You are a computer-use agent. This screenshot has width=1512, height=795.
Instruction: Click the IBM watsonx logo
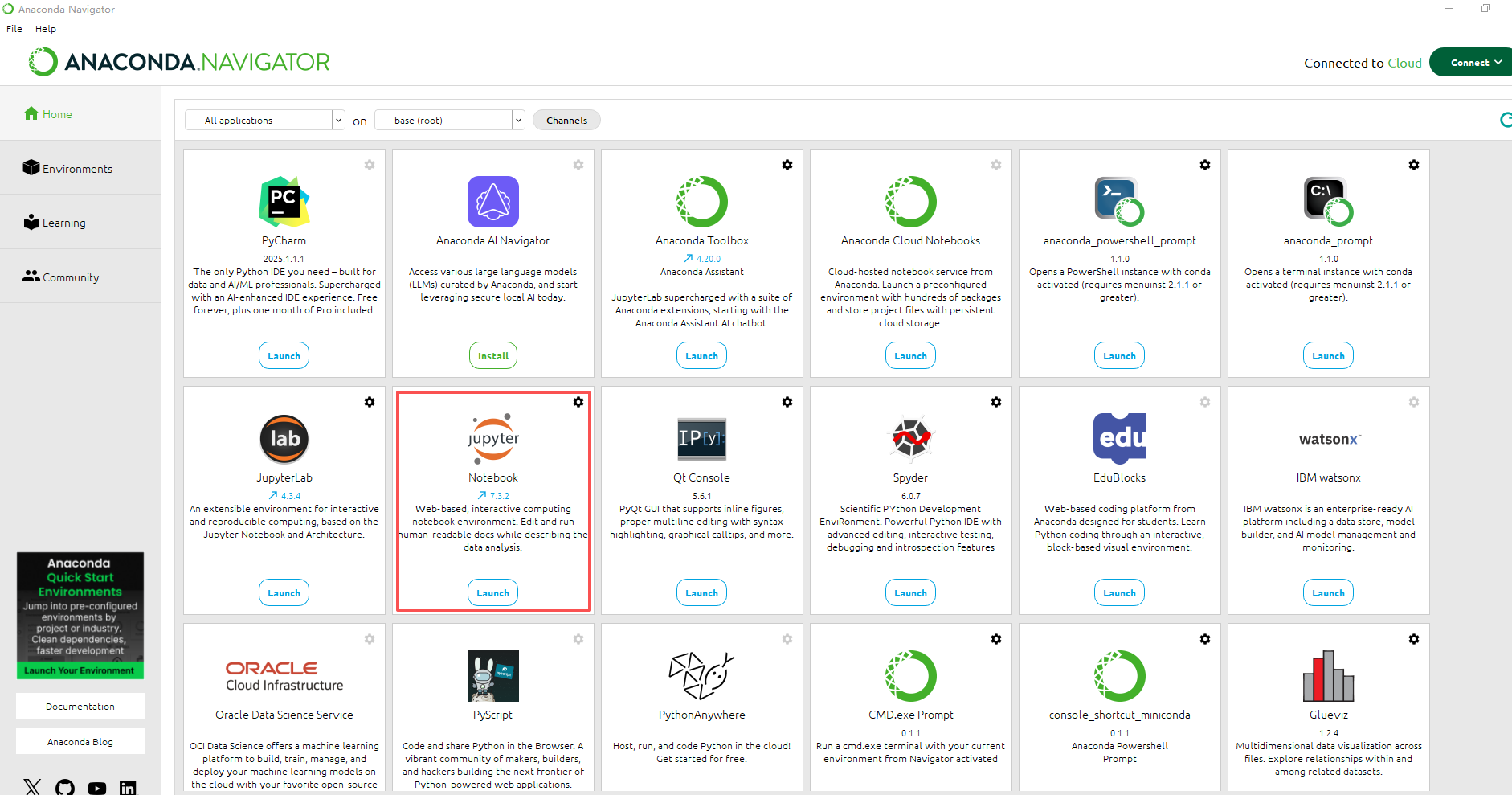click(x=1329, y=440)
